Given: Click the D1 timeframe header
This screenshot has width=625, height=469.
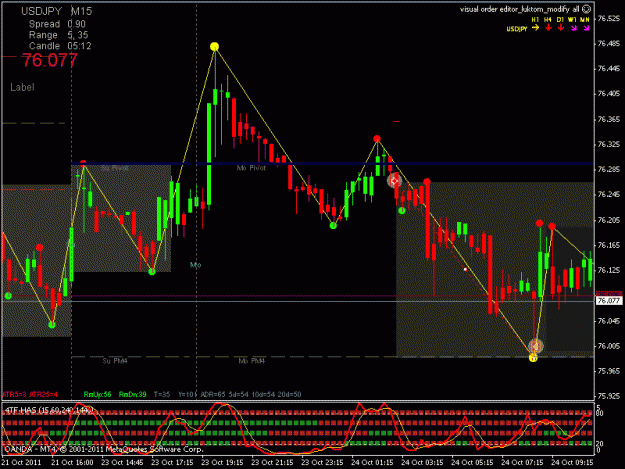Looking at the screenshot, I should [560, 19].
